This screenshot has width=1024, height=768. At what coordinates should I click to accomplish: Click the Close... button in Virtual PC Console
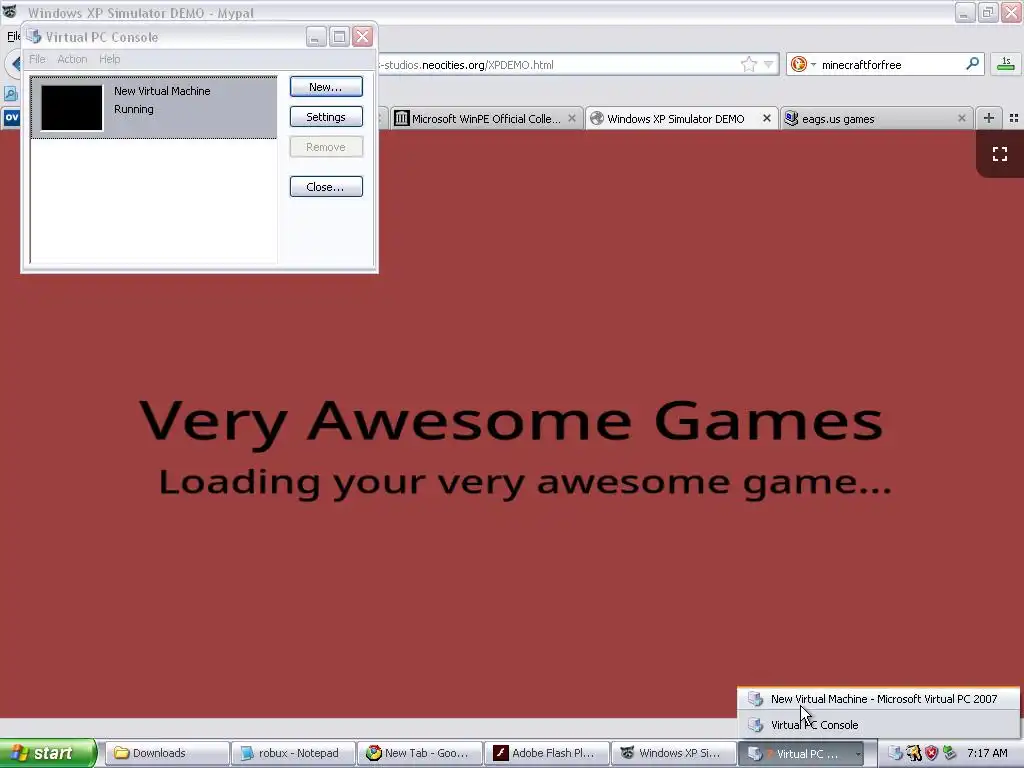click(326, 187)
